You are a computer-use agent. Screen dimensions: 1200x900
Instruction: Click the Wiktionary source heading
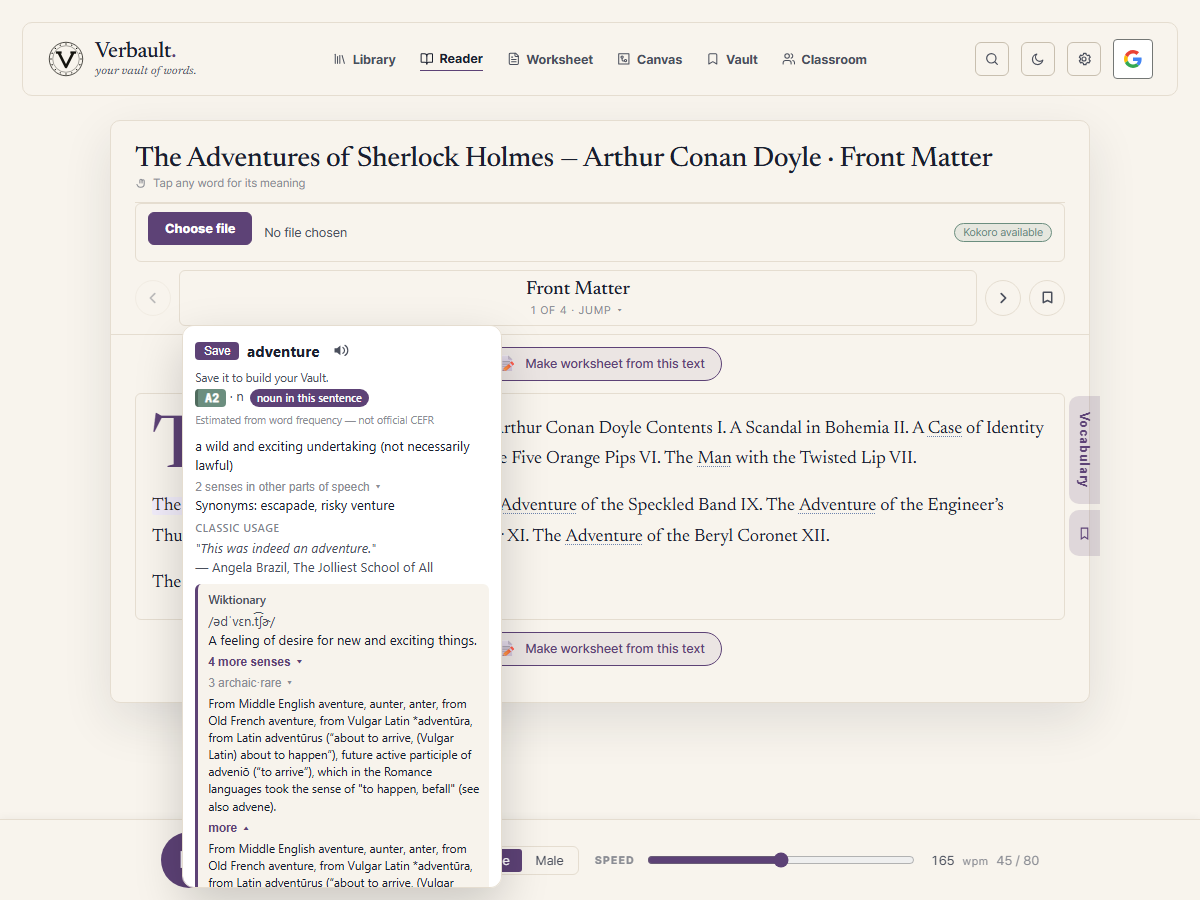pyautogui.click(x=237, y=600)
